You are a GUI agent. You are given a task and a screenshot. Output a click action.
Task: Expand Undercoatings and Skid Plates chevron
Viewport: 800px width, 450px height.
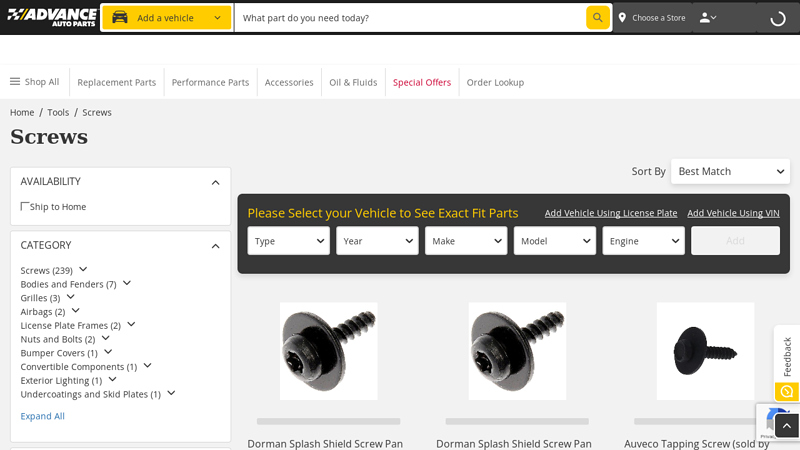tap(171, 393)
